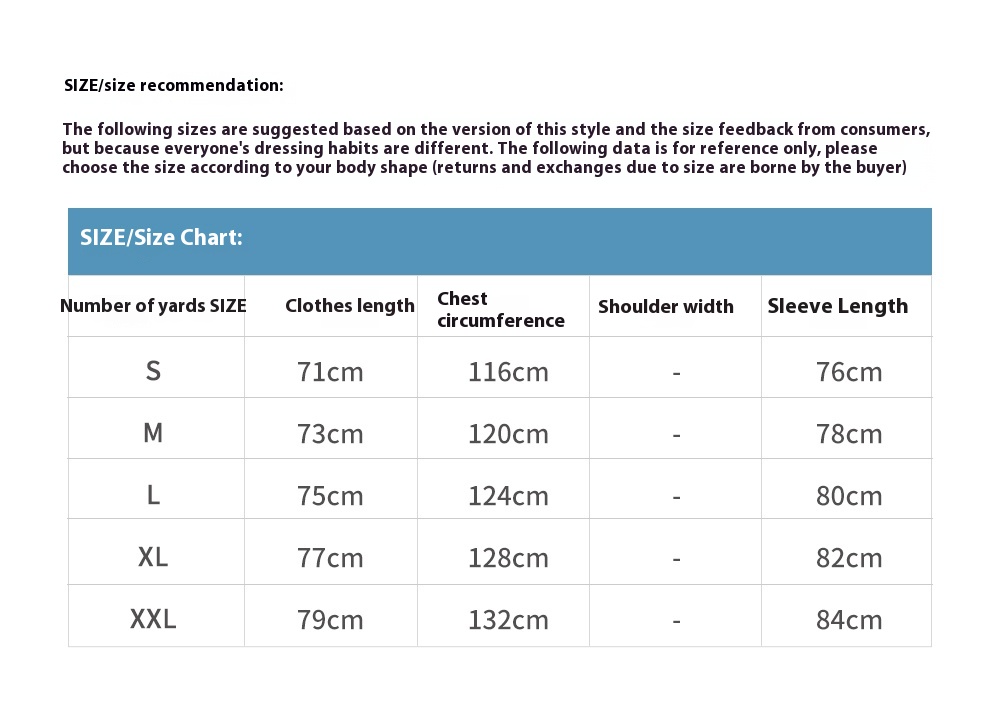
Task: Click the 120cm chest circumference cell
Action: [508, 434]
